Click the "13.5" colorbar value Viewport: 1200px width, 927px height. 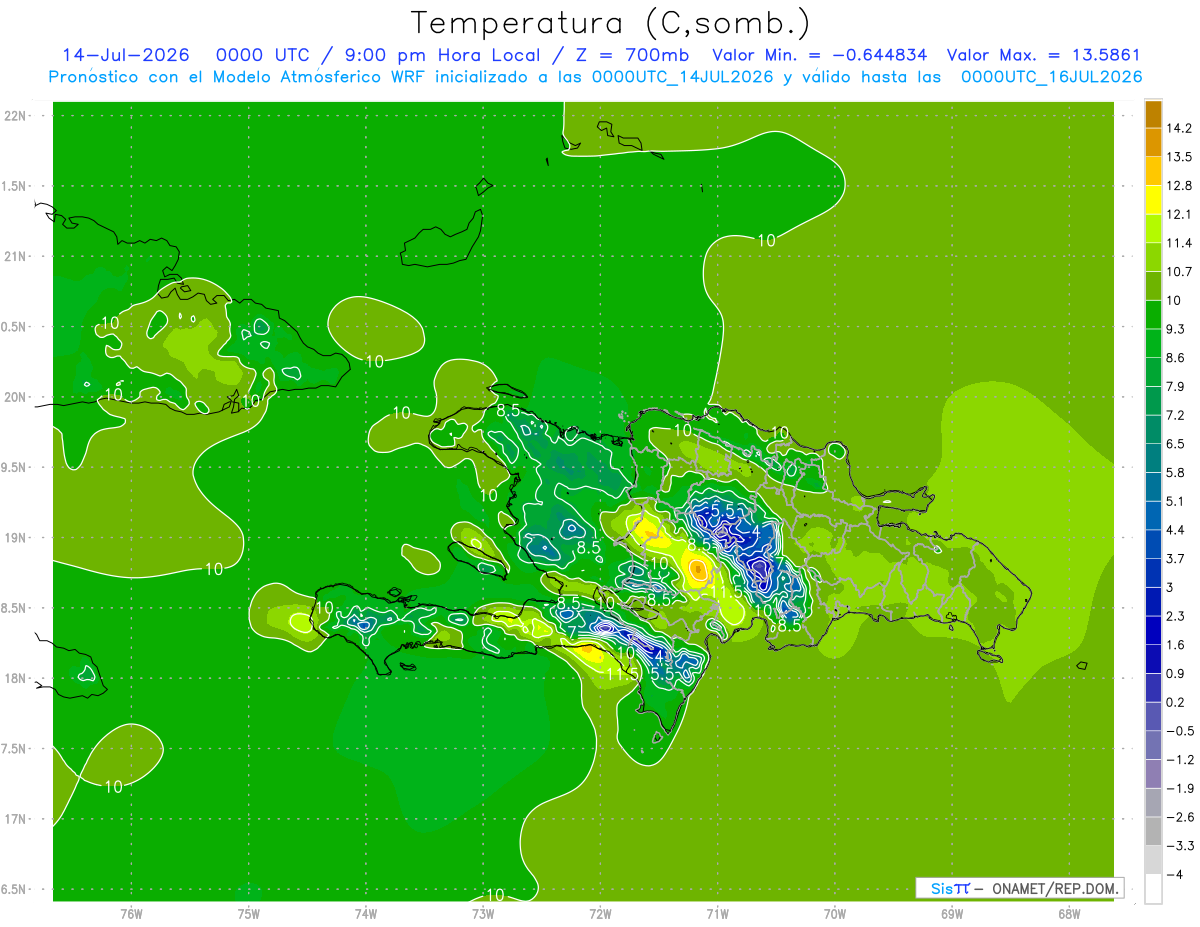[x=1179, y=157]
